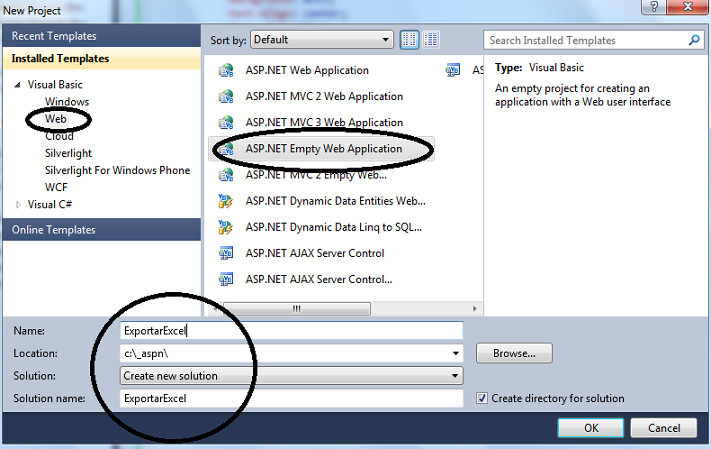The image size is (711, 449).
Task: Close the New Project dialog
Action: pos(687,7)
